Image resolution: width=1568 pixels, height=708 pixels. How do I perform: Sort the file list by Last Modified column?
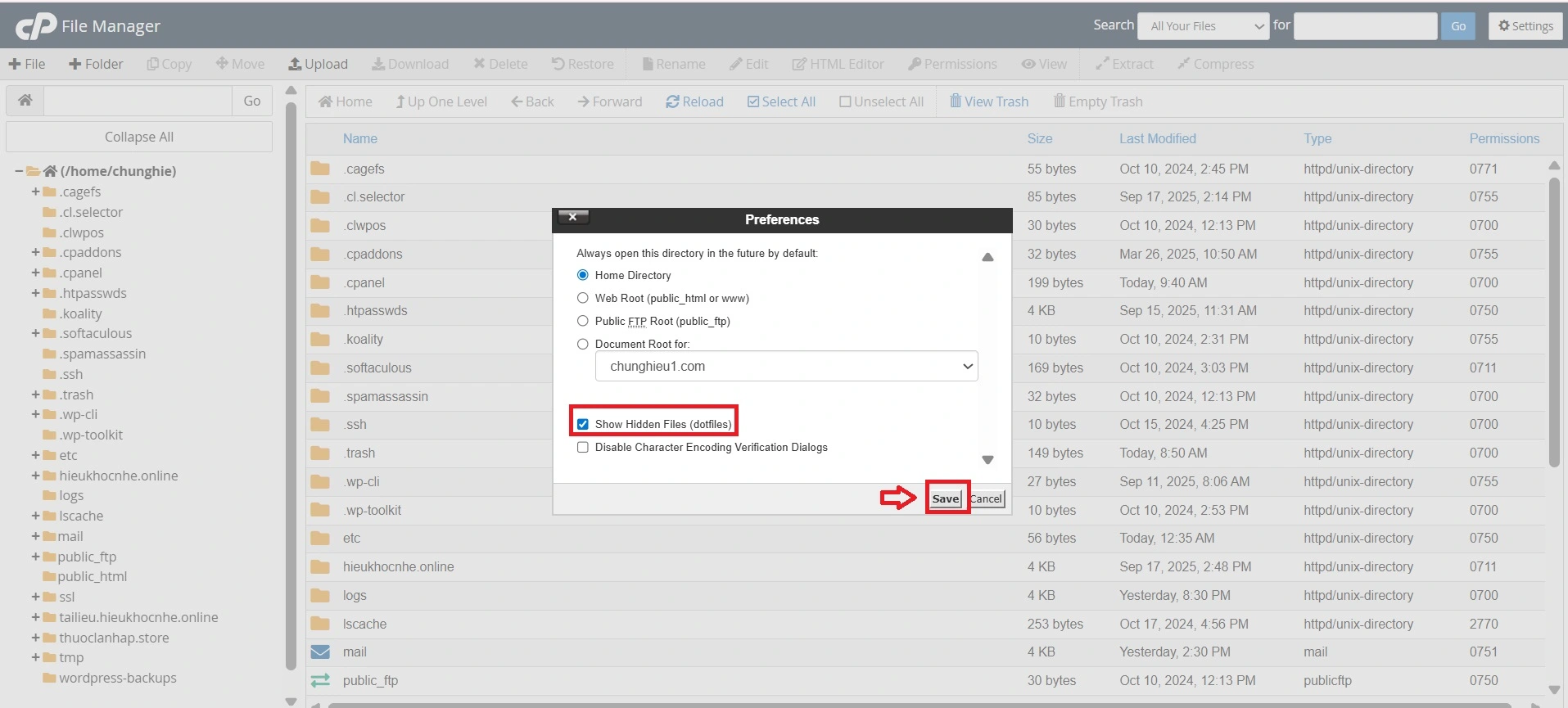pos(1157,138)
